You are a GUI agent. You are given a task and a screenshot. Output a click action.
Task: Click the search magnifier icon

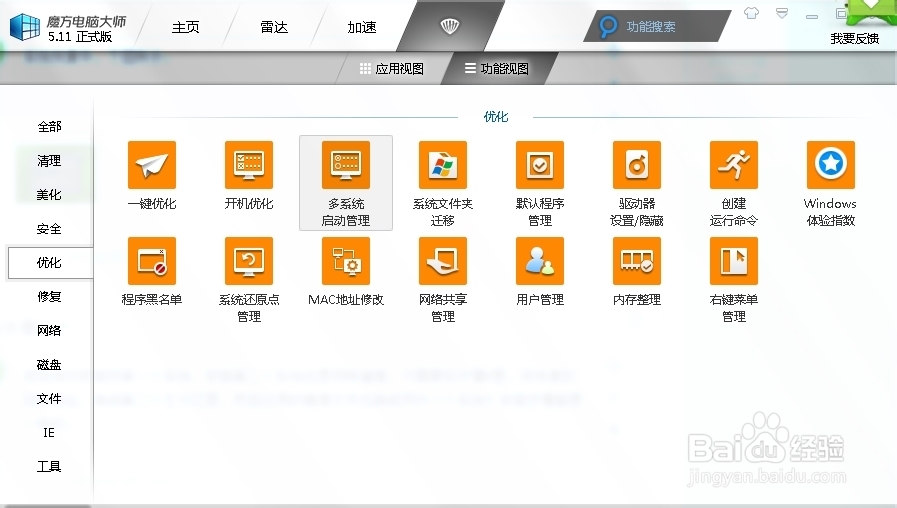pos(608,26)
